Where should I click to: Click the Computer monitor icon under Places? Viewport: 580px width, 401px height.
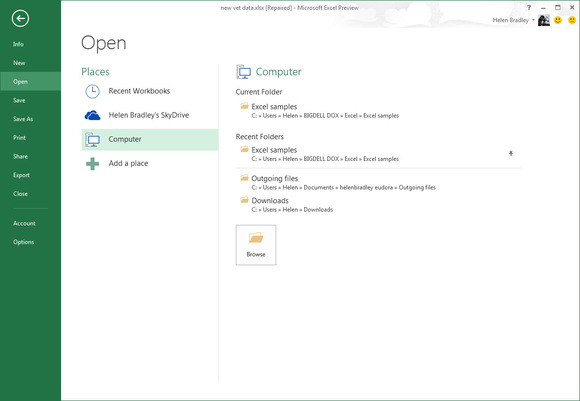pyautogui.click(x=92, y=139)
